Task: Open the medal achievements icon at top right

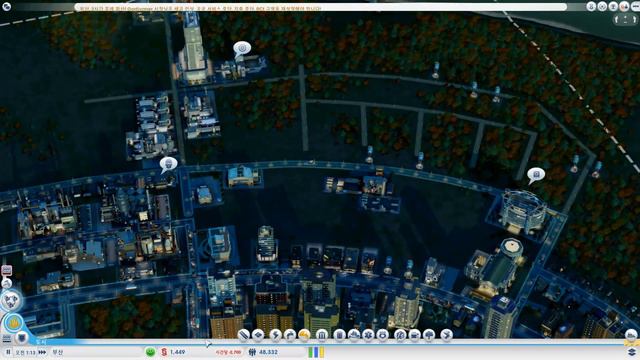Action: click(x=591, y=6)
